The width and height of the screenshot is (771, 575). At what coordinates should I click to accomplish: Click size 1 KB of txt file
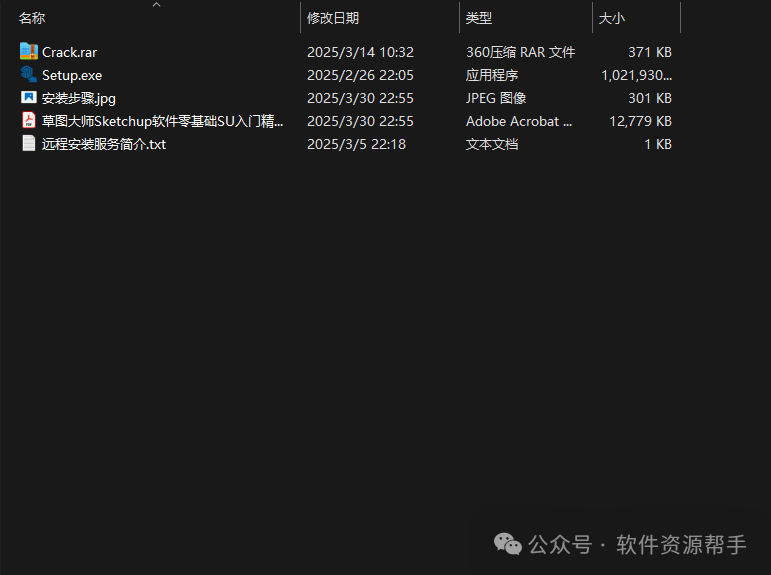point(658,144)
